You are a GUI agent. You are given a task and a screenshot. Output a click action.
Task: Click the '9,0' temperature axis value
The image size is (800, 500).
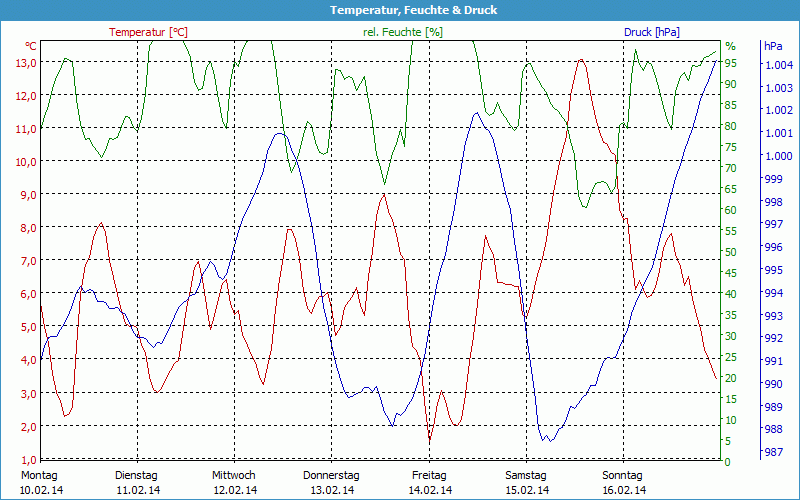tap(28, 194)
